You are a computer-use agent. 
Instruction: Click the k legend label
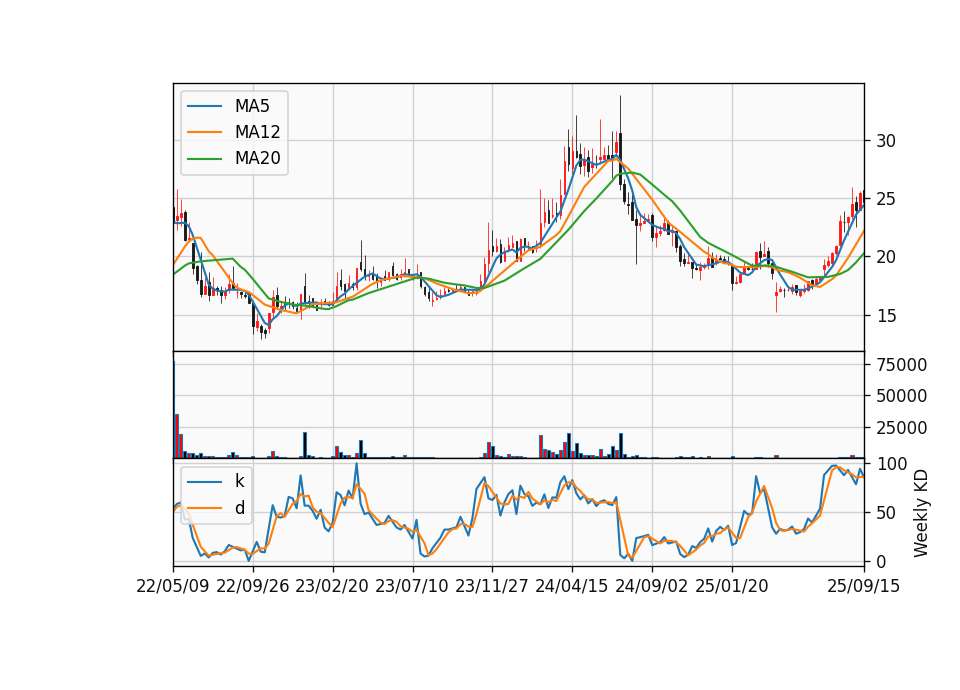click(x=239, y=481)
